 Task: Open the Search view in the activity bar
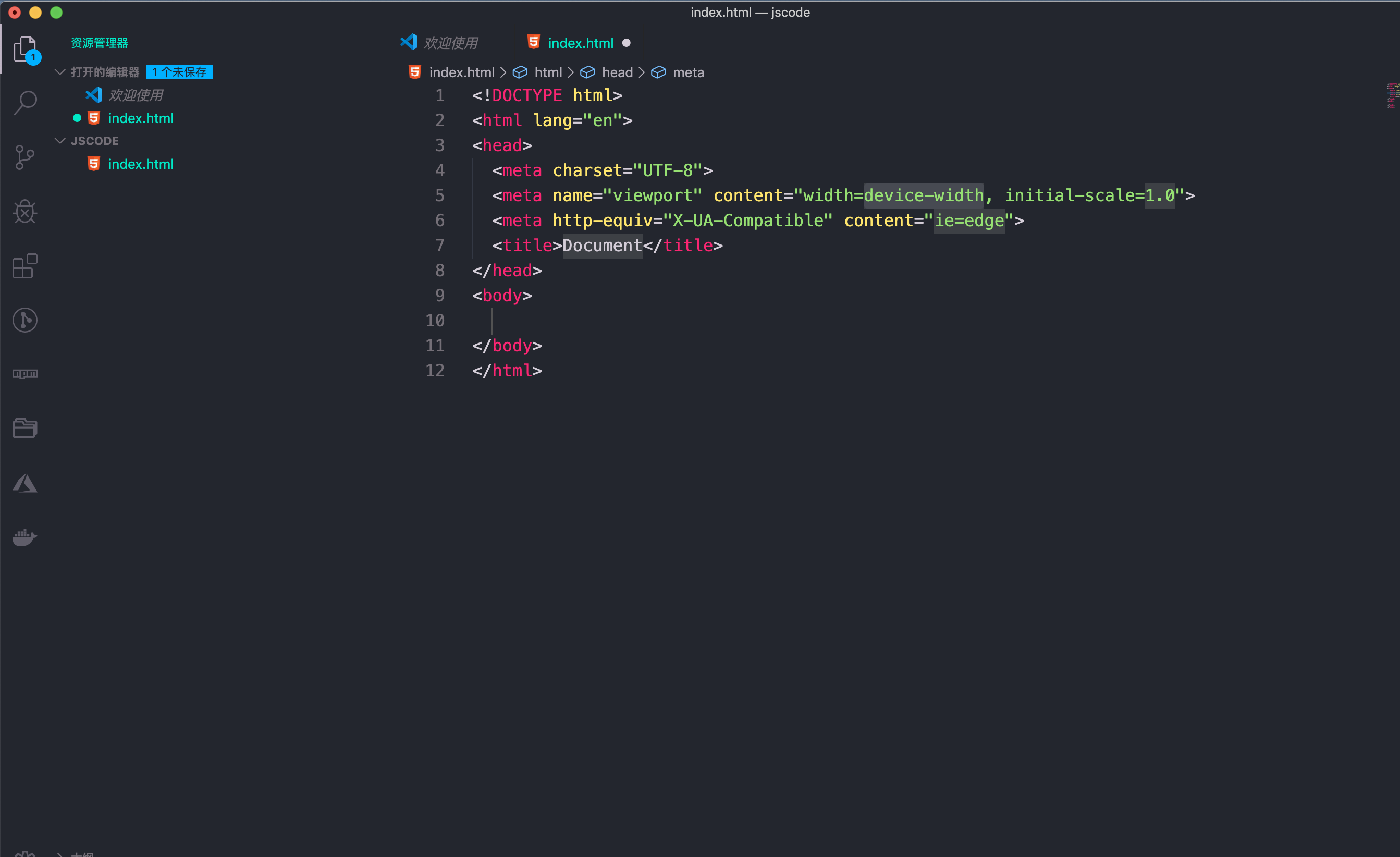pyautogui.click(x=25, y=102)
